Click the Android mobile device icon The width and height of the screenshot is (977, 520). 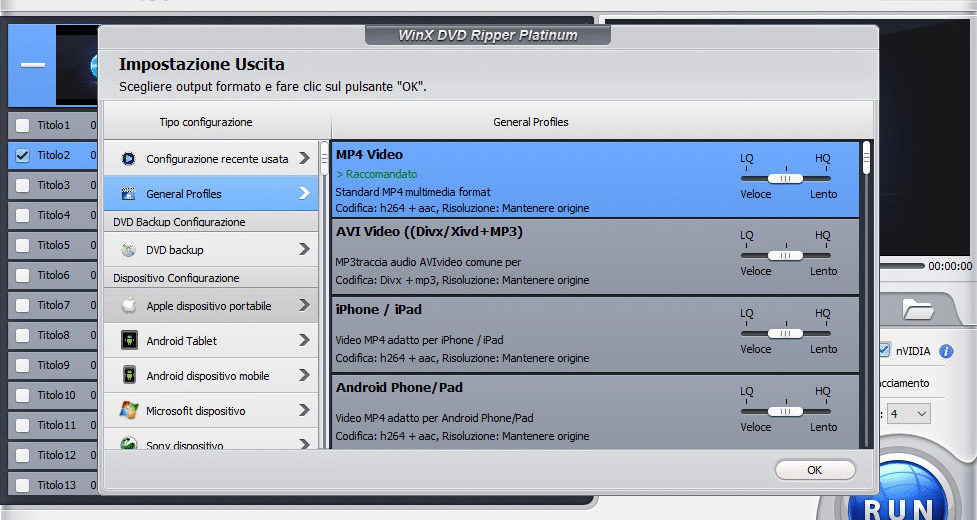click(128, 375)
